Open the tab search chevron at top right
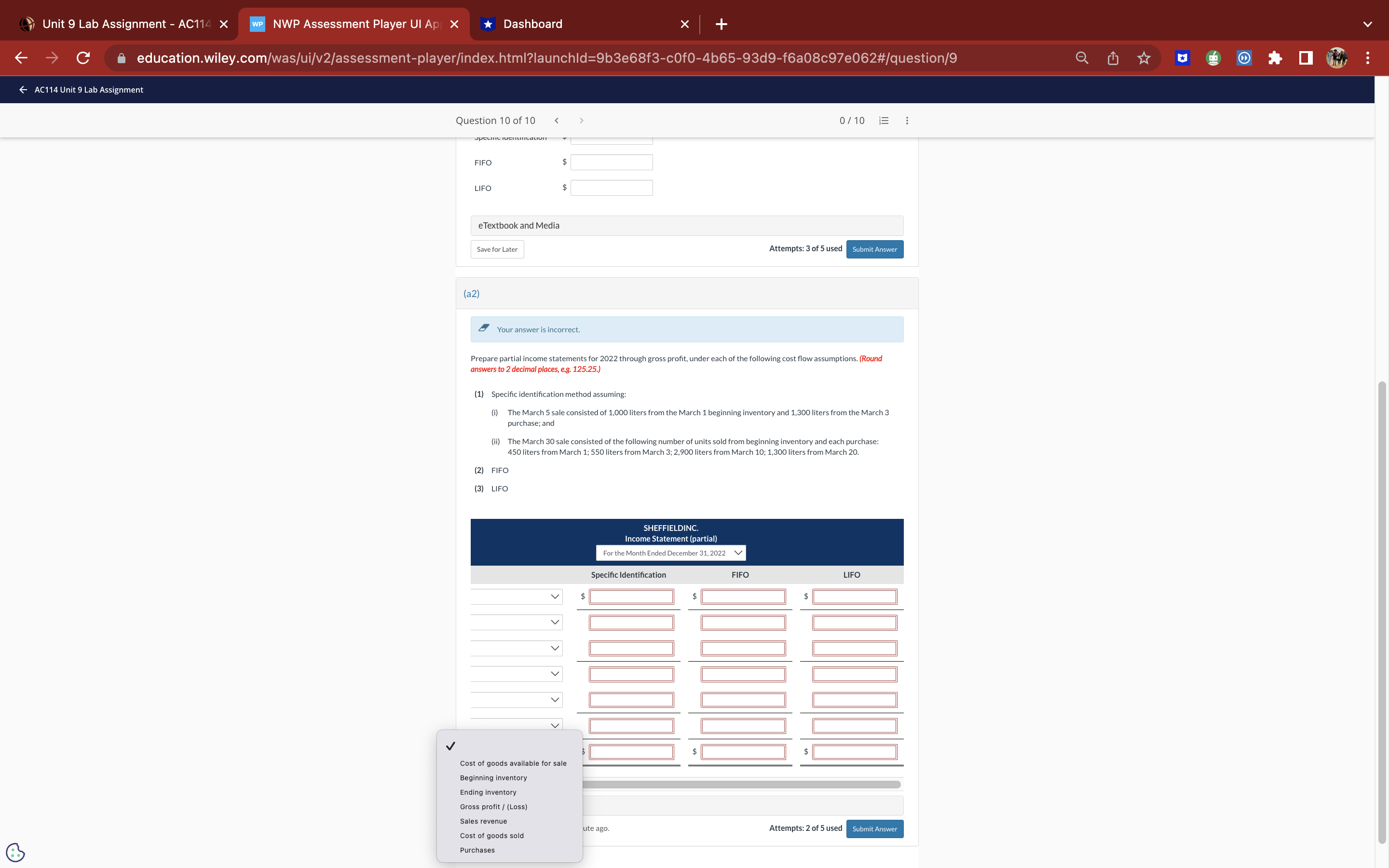The width and height of the screenshot is (1389, 868). 1367,24
